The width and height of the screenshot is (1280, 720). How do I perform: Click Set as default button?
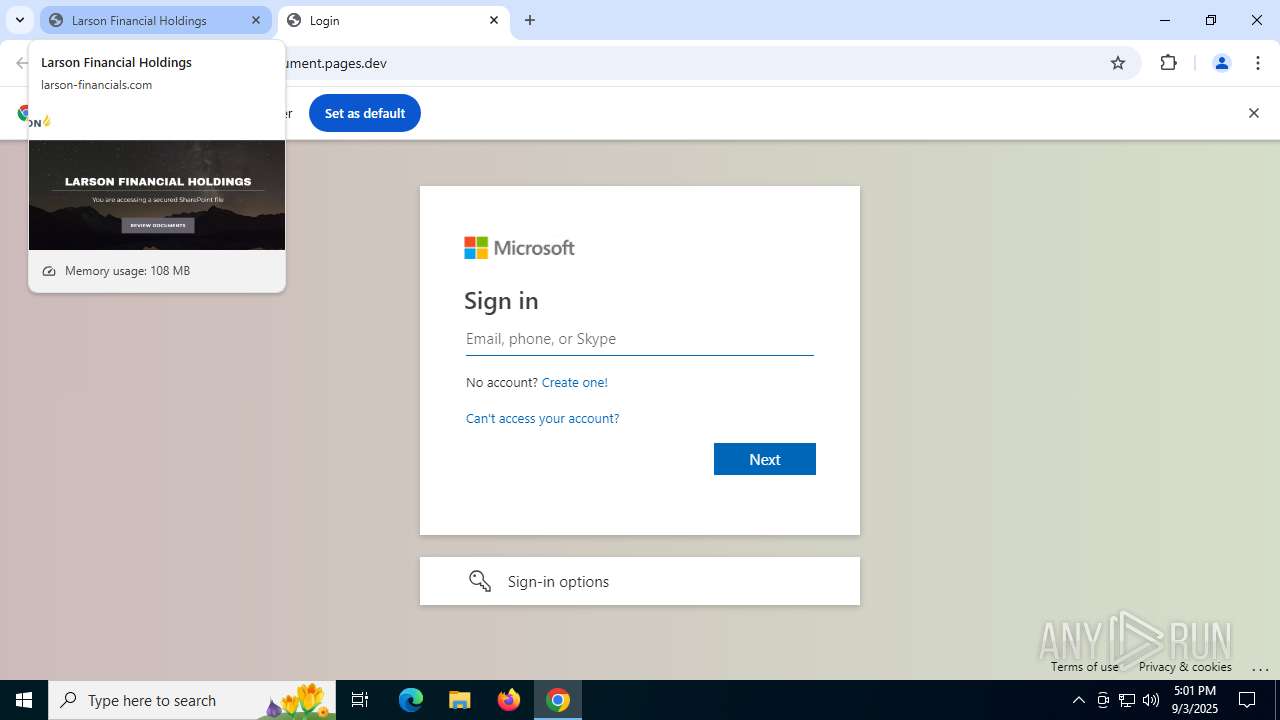365,113
